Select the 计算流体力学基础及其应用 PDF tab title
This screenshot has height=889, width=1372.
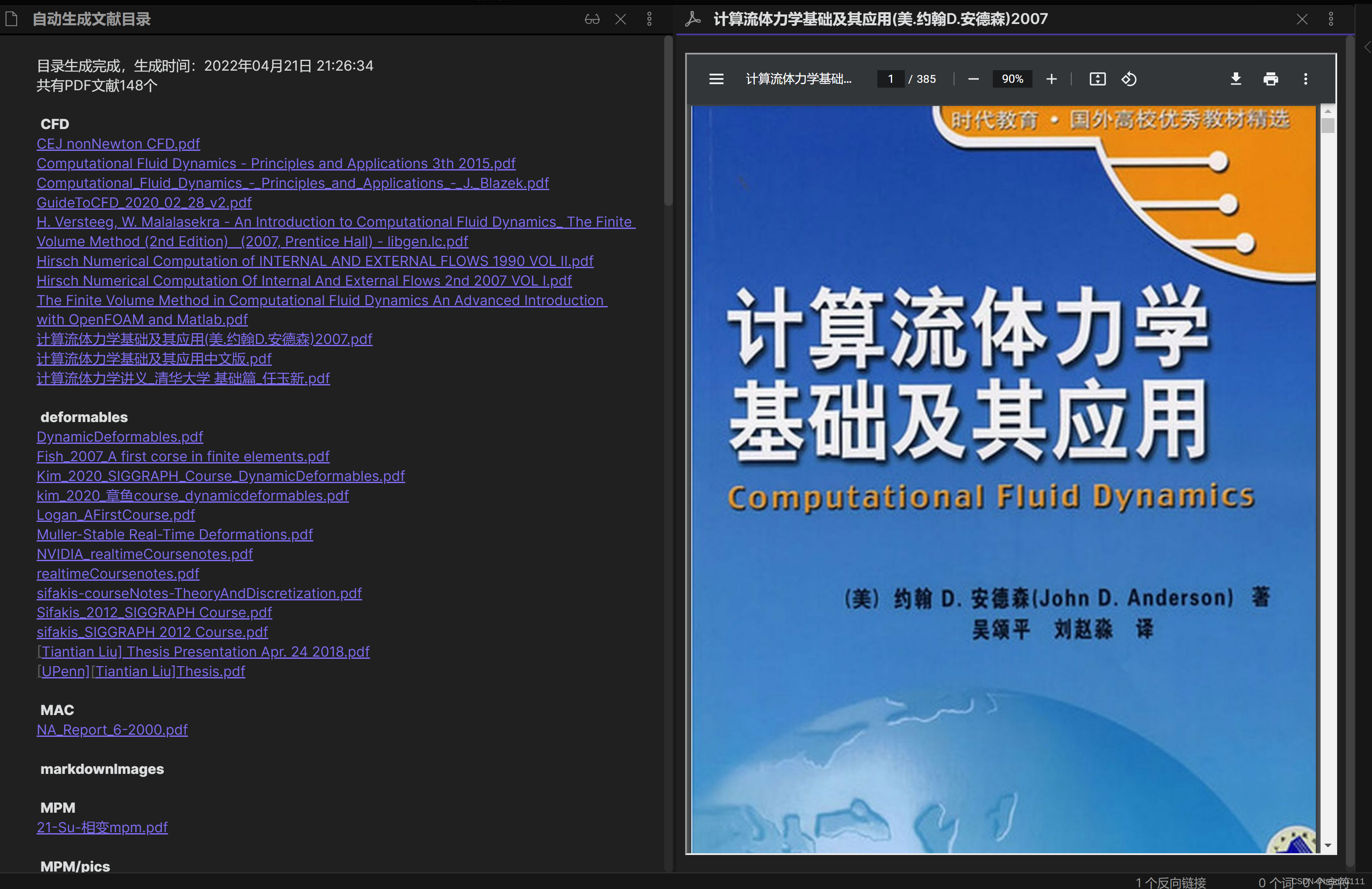tap(880, 20)
